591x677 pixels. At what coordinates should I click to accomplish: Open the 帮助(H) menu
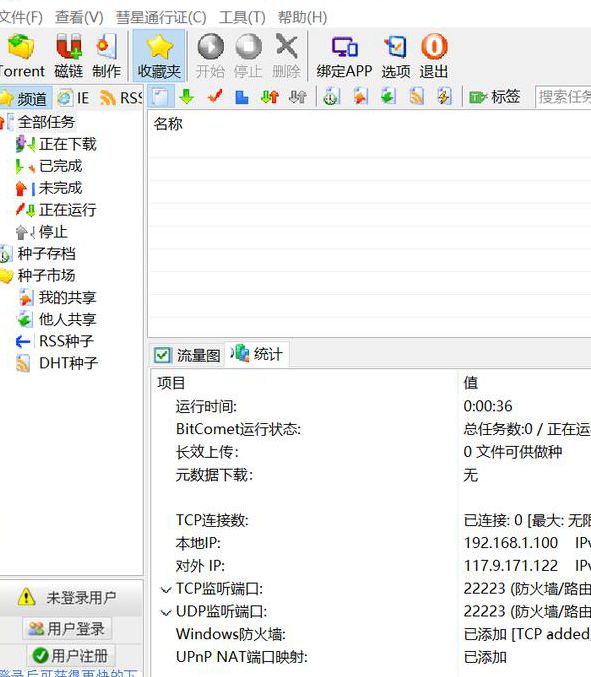(x=303, y=17)
